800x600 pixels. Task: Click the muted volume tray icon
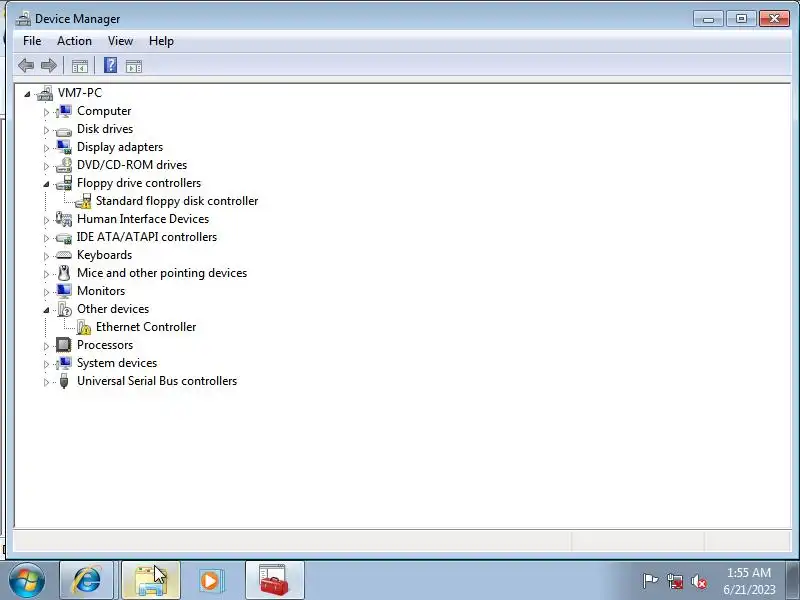(x=699, y=581)
